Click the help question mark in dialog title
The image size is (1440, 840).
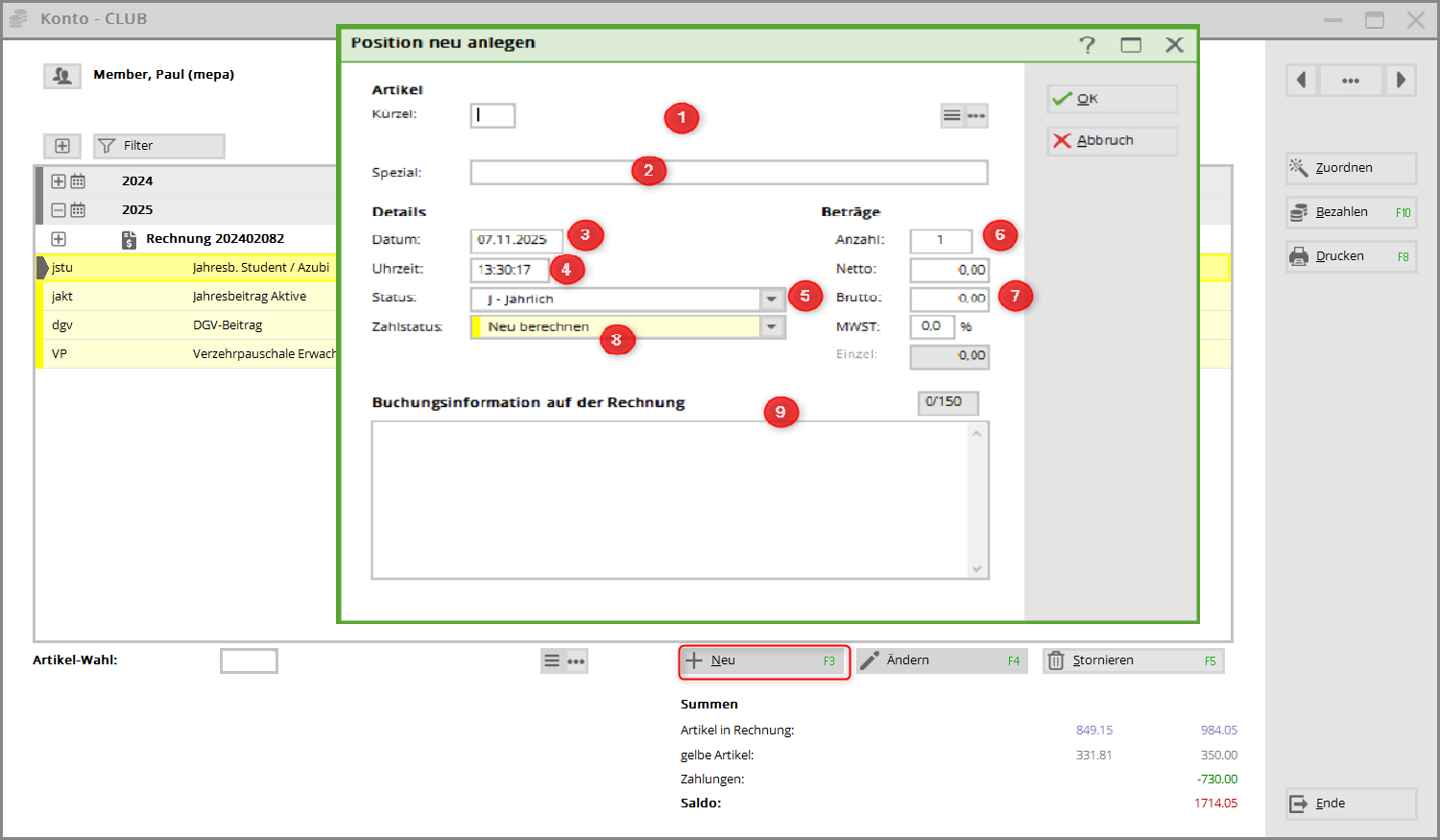[x=1087, y=45]
